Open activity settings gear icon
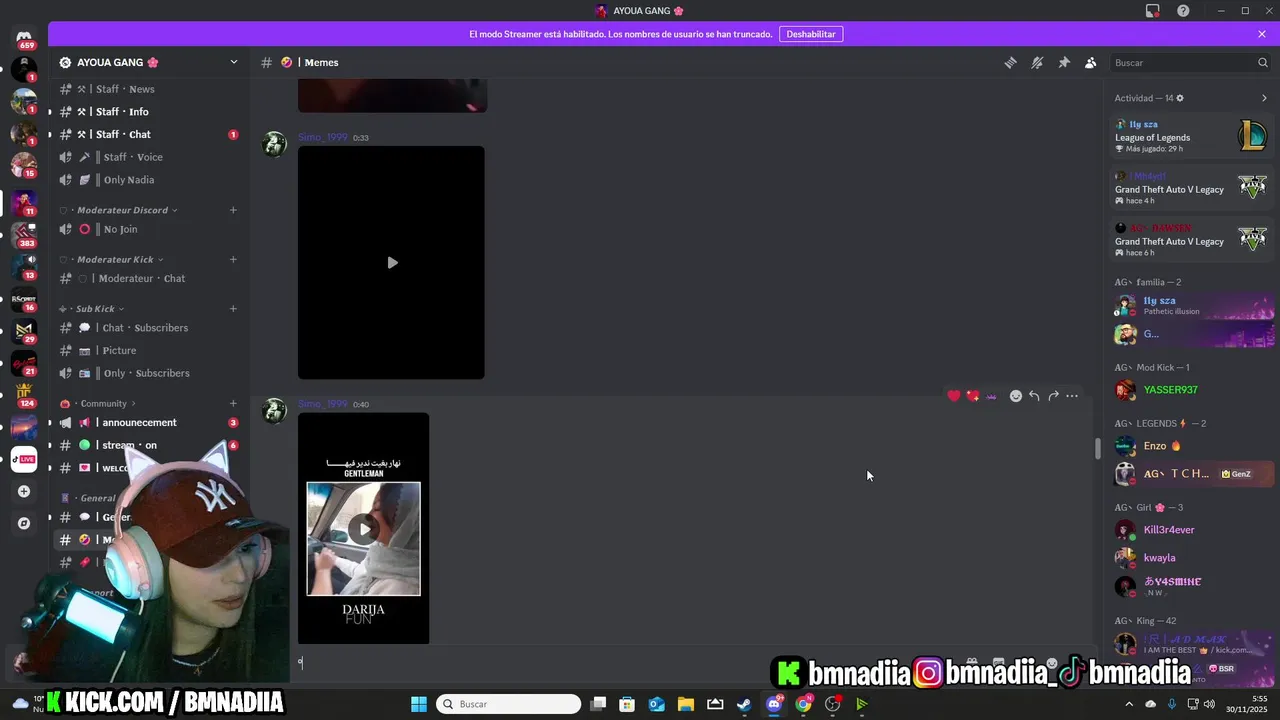 1180,98
